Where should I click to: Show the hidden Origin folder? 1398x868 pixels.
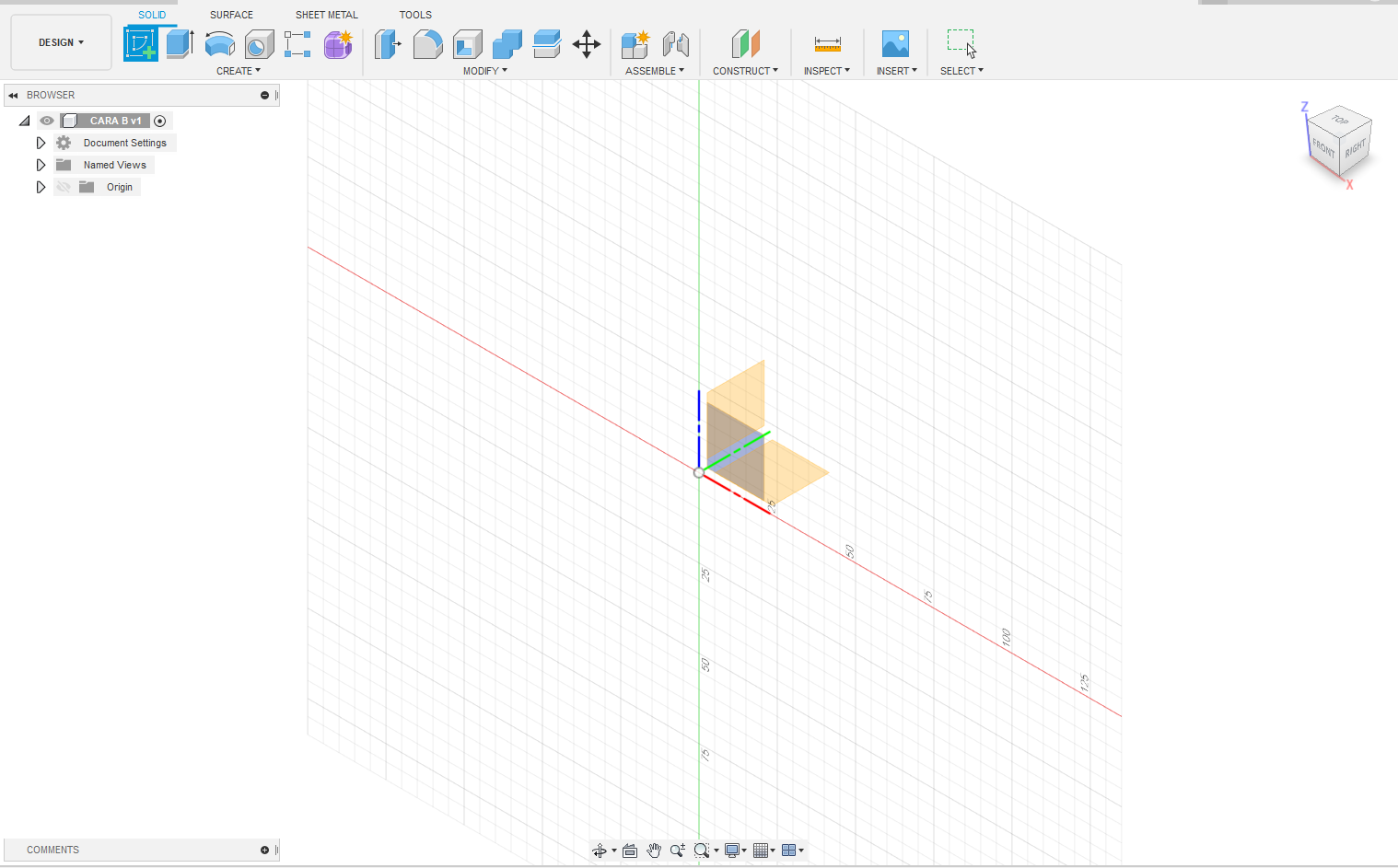(x=64, y=187)
